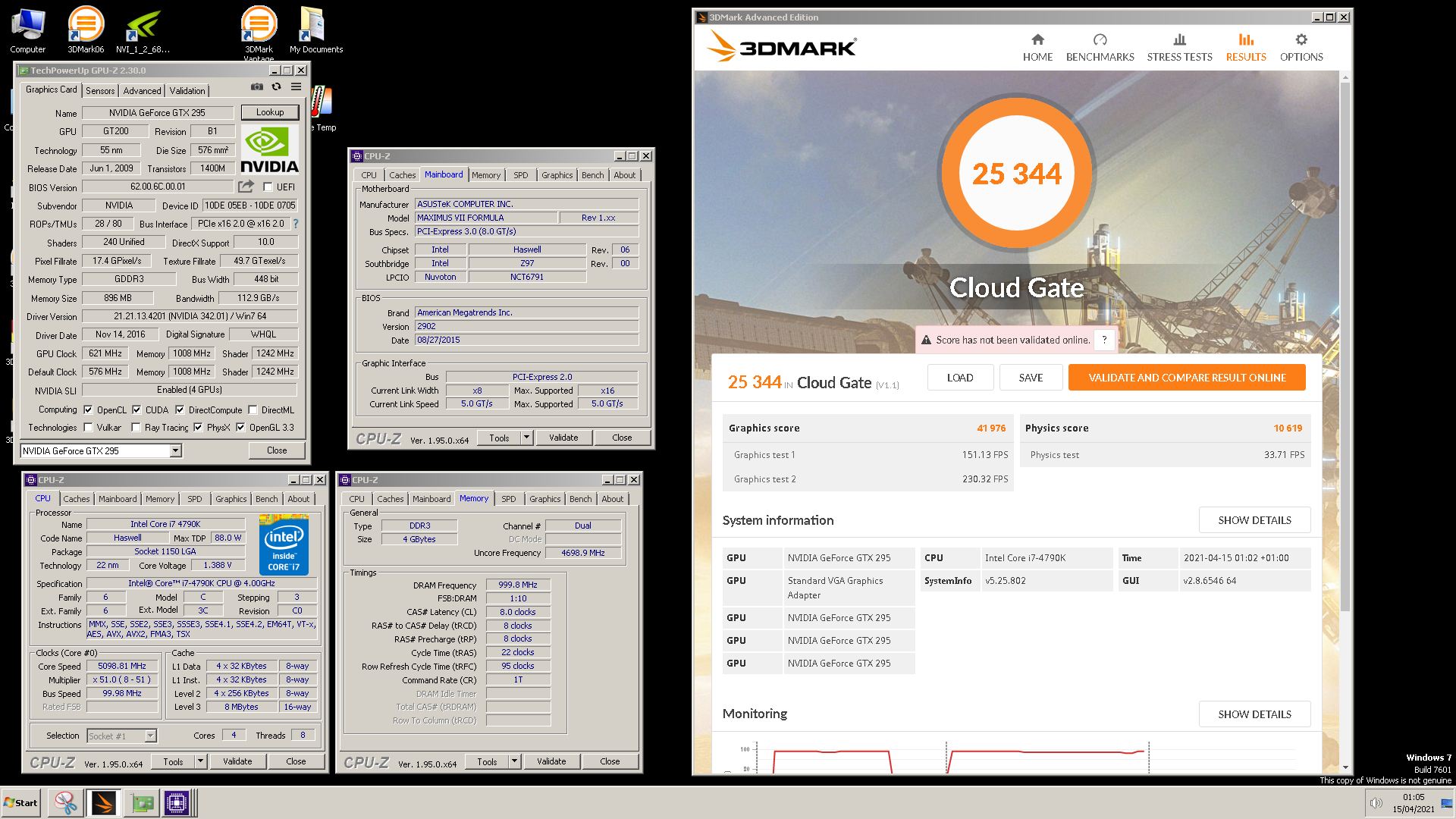The height and width of the screenshot is (819, 1456).
Task: Click the BIOS share/export arrow icon in GPU-Z
Action: 246,187
